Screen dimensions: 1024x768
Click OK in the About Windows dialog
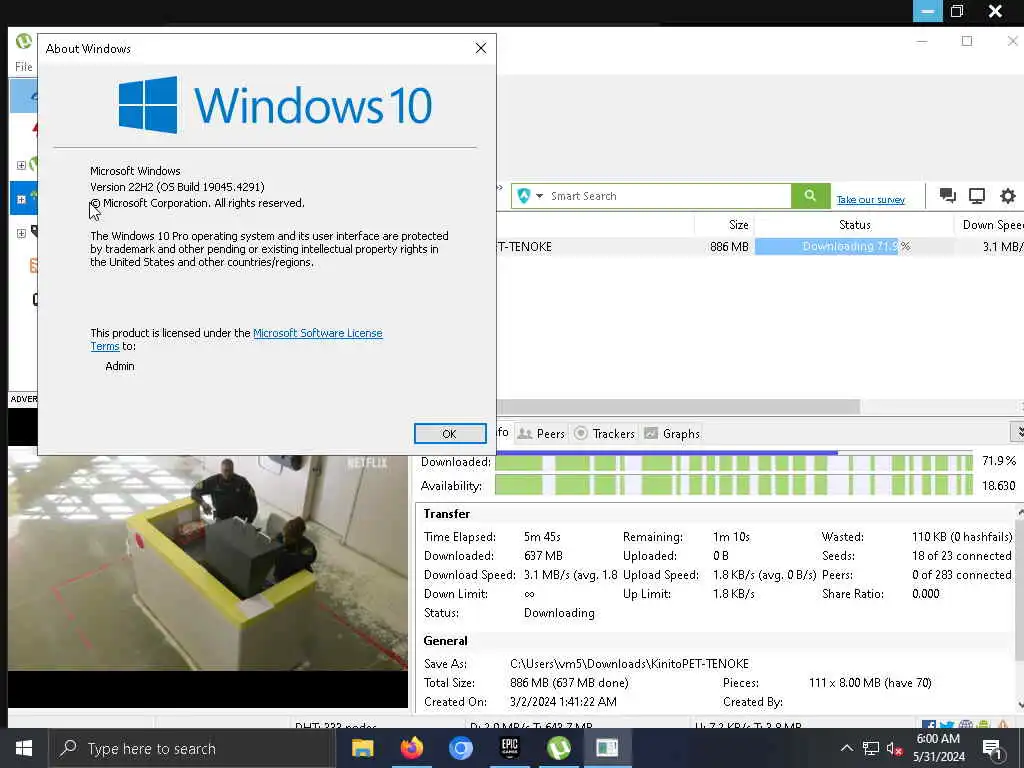450,434
